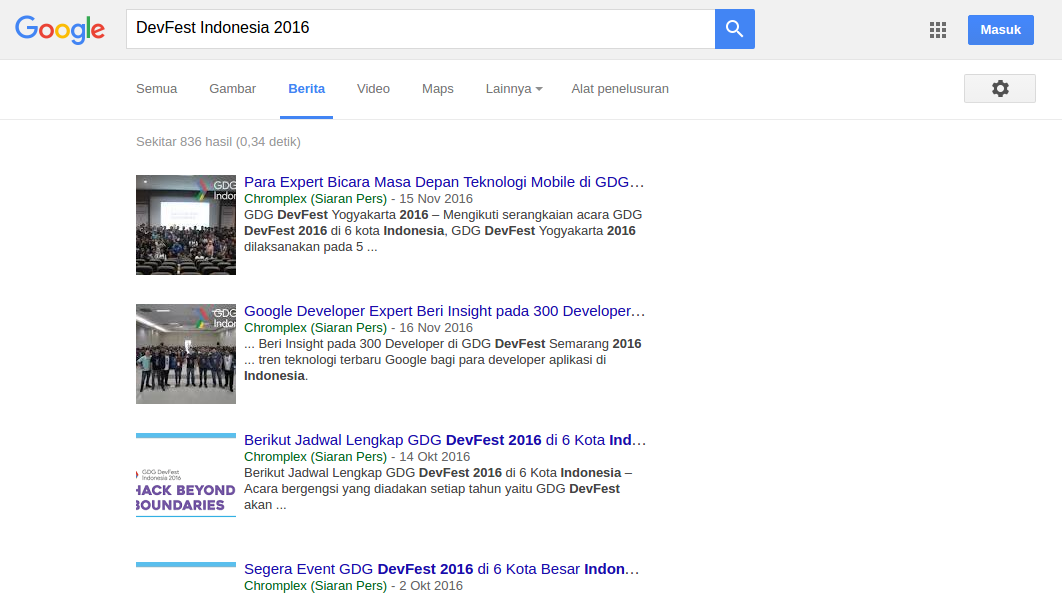The width and height of the screenshot is (1062, 597).
Task: Open 'Berikut Jadwal Lengkap GDG DevFest 2016' result
Action: click(445, 440)
